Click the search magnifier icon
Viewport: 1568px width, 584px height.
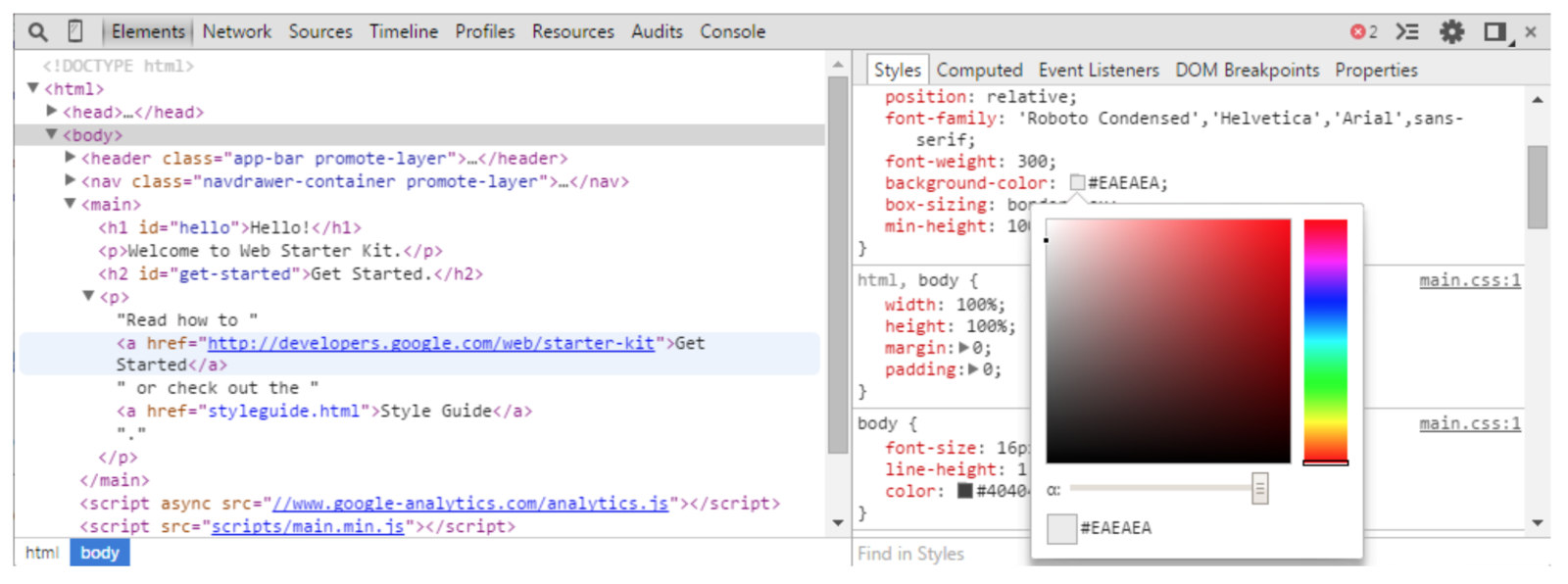pyautogui.click(x=37, y=32)
